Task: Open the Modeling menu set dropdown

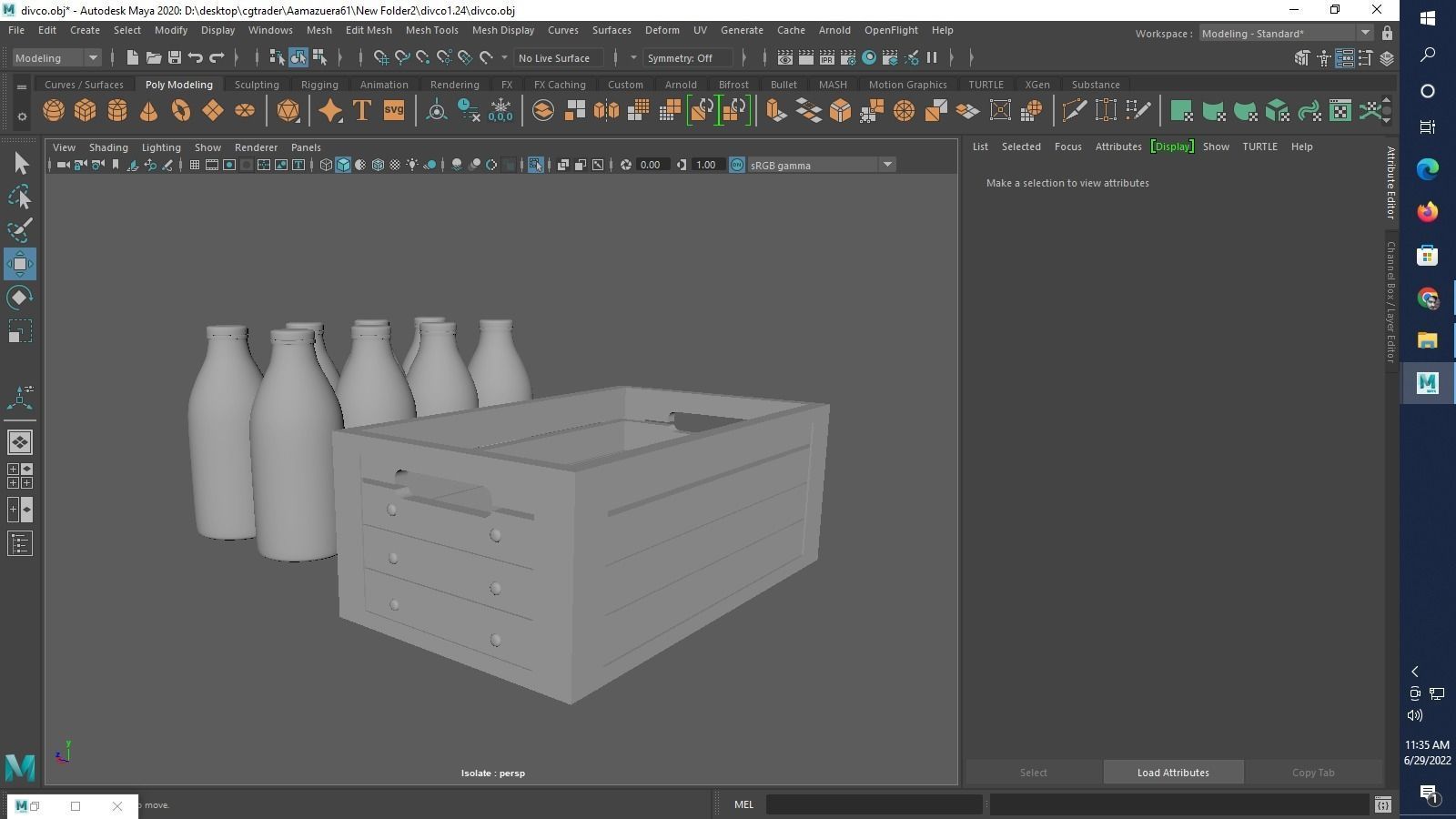Action: pyautogui.click(x=56, y=58)
